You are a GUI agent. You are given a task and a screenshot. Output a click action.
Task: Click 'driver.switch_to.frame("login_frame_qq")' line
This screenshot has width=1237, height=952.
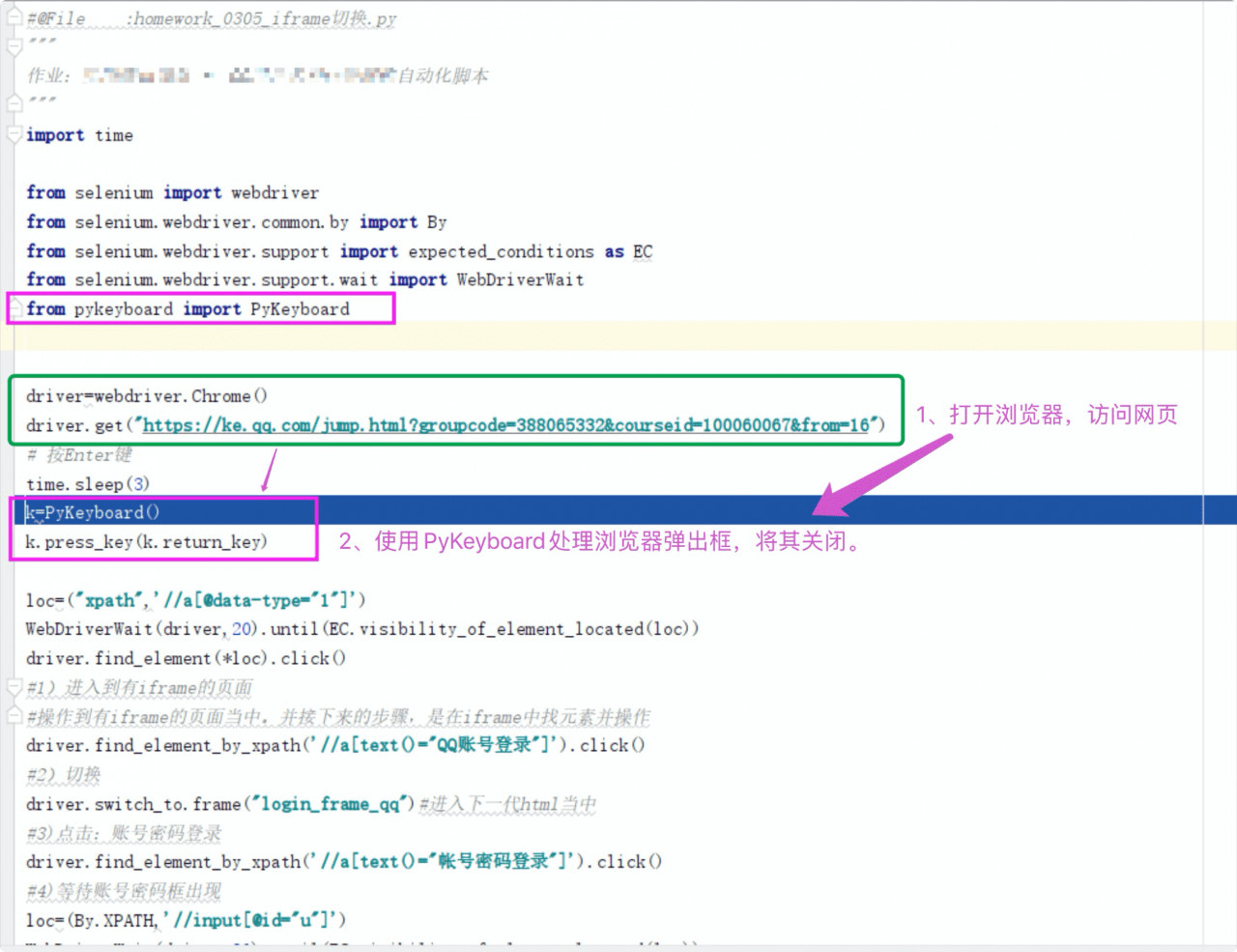click(x=220, y=804)
